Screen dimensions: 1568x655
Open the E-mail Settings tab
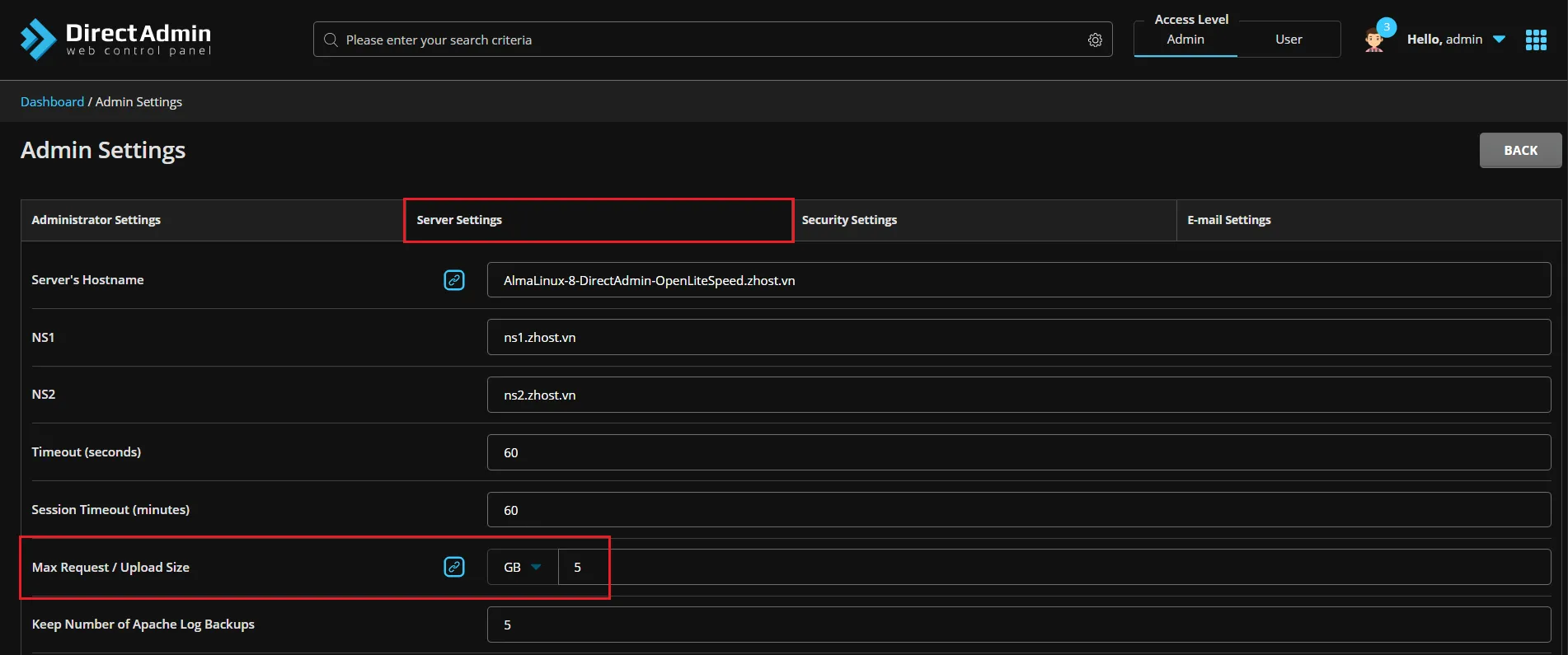pos(1368,220)
